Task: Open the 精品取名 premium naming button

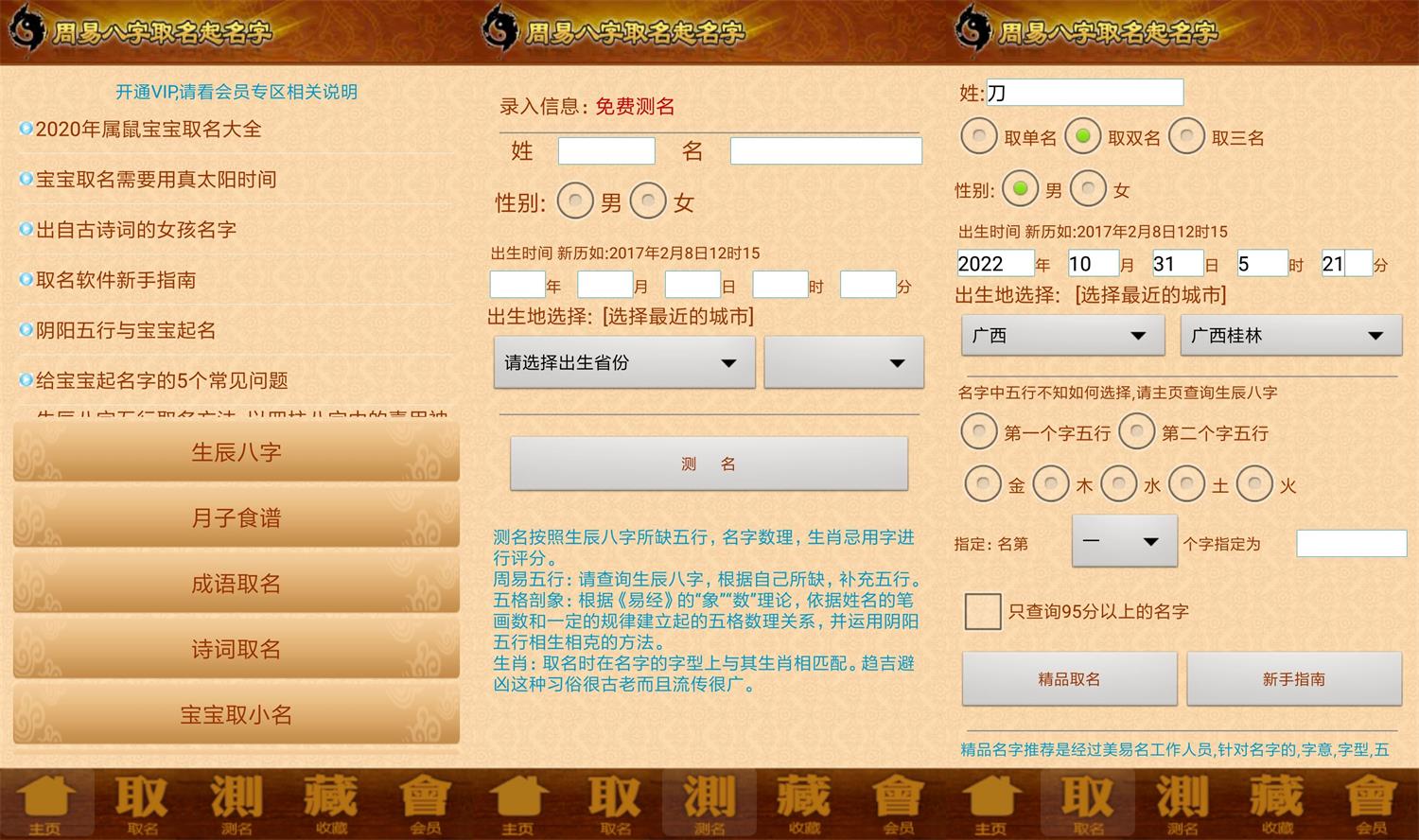Action: (1069, 678)
